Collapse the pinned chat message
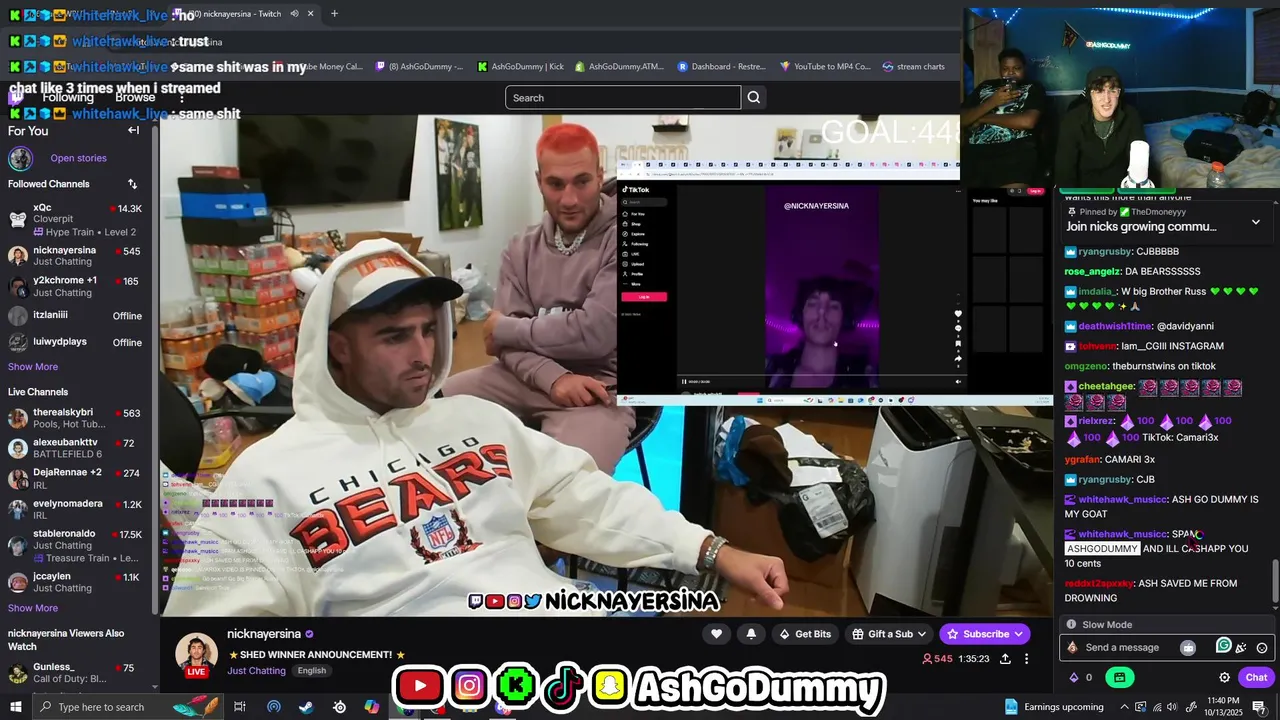 tap(1256, 222)
